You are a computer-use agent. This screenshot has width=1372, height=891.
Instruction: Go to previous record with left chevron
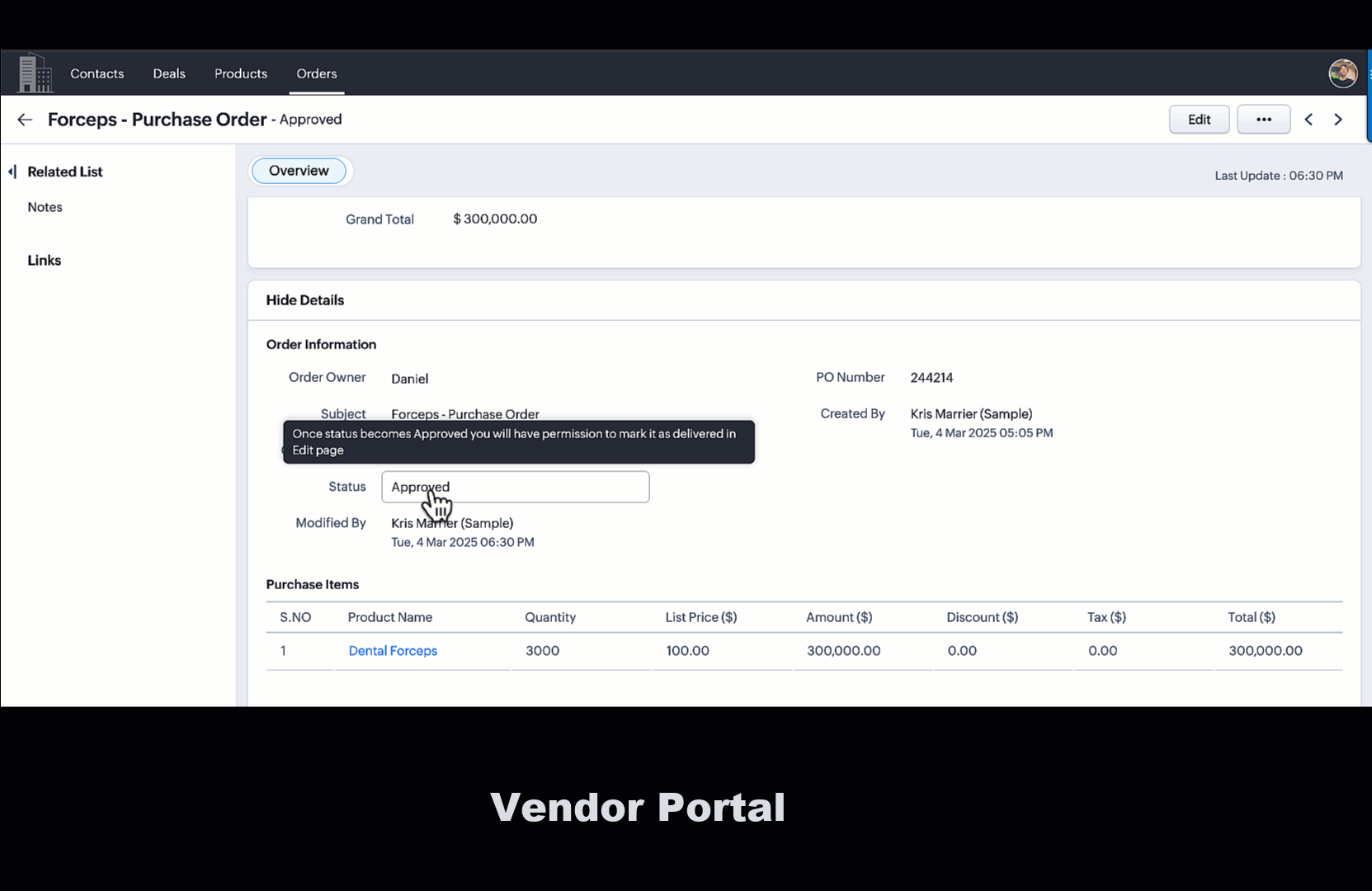click(1308, 120)
